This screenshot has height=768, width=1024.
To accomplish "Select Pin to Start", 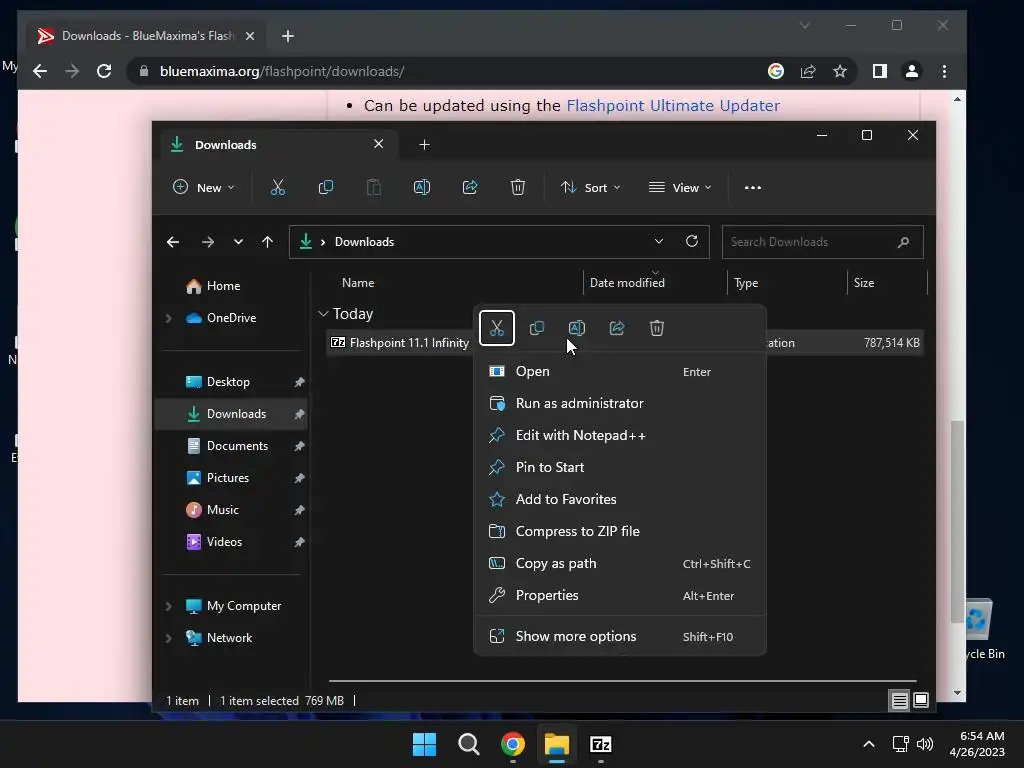I will [x=620, y=468].
